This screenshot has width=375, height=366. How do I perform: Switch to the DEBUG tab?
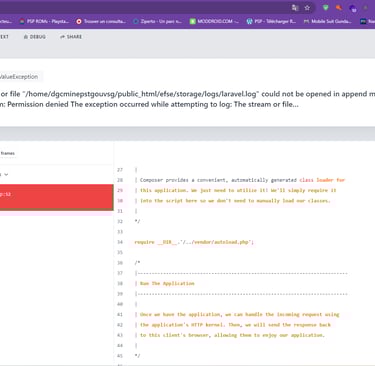pyautogui.click(x=35, y=37)
